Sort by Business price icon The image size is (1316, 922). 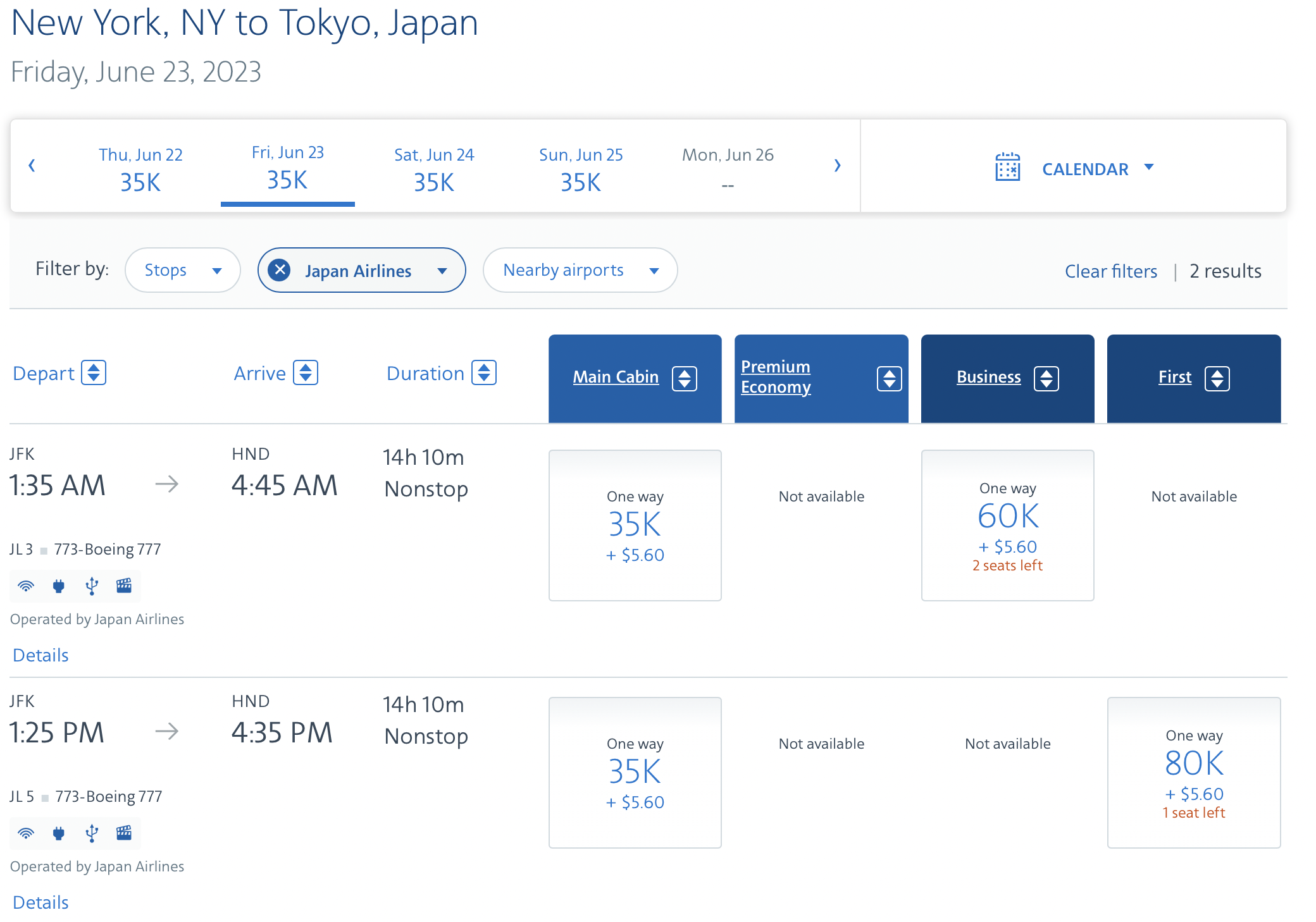(x=1046, y=378)
